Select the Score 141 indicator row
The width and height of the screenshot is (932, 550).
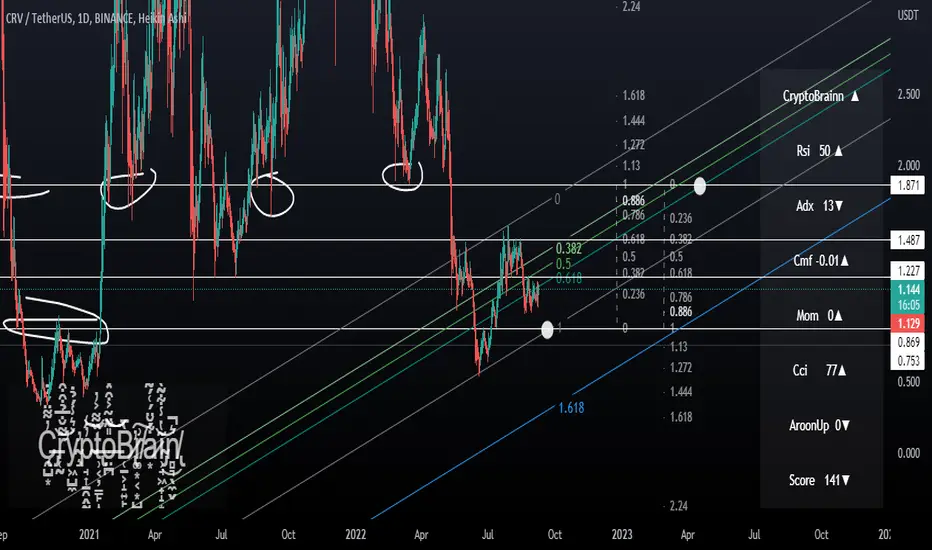(x=821, y=480)
